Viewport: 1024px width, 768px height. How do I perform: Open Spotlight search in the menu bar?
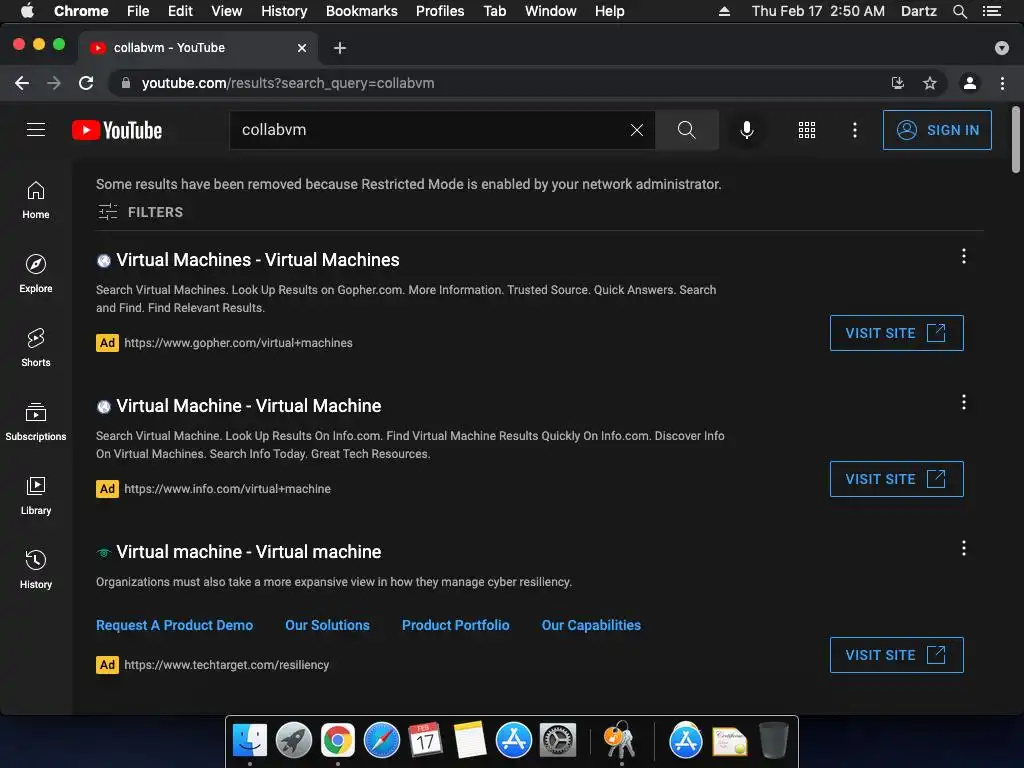[959, 11]
